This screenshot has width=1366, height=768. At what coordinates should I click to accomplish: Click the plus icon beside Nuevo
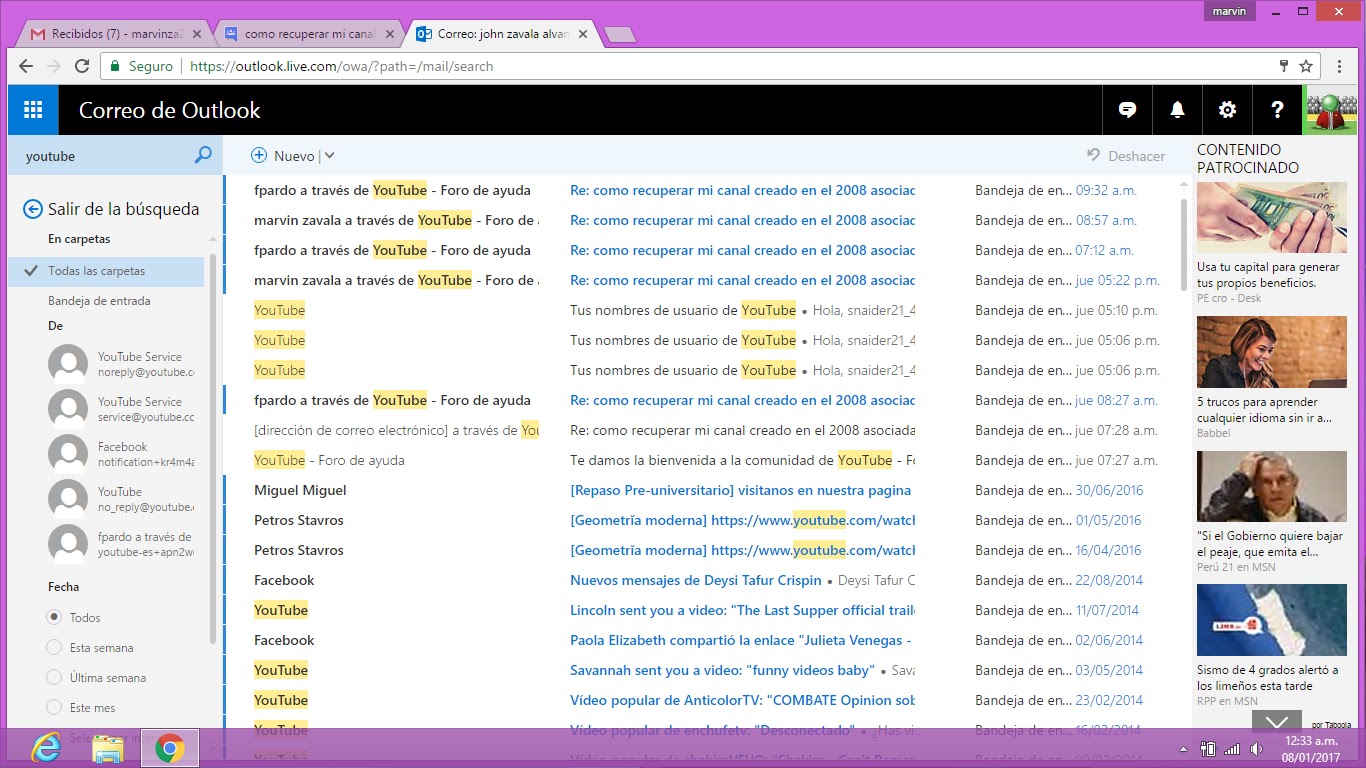point(259,155)
